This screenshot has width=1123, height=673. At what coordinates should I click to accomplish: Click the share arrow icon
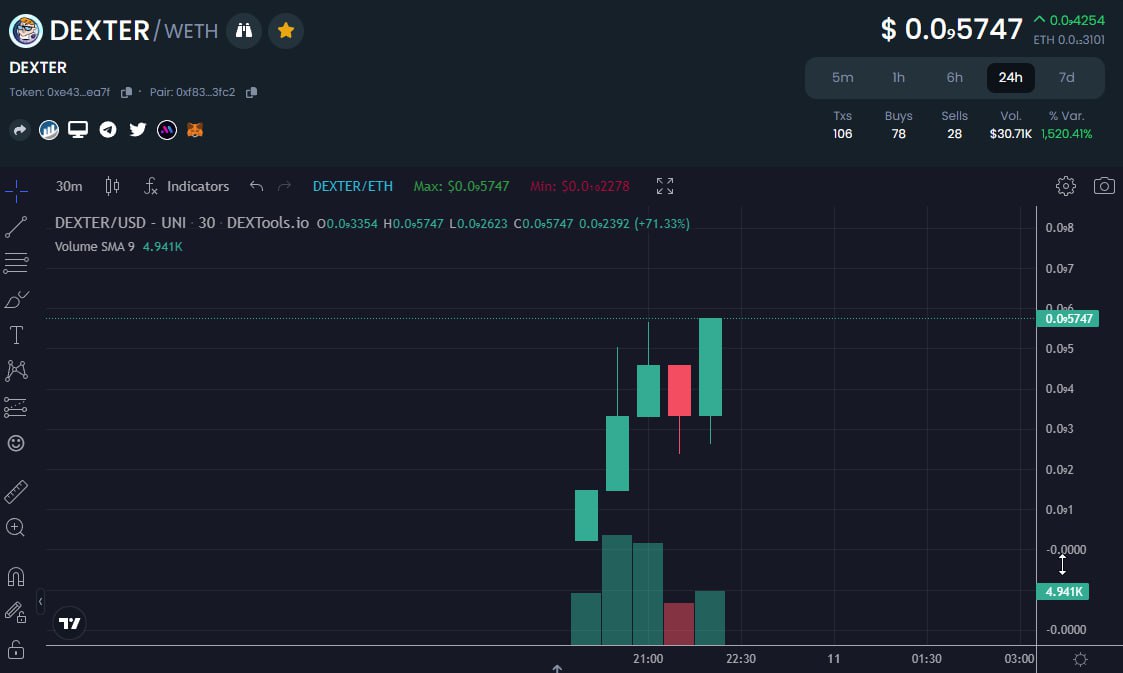[x=20, y=130]
